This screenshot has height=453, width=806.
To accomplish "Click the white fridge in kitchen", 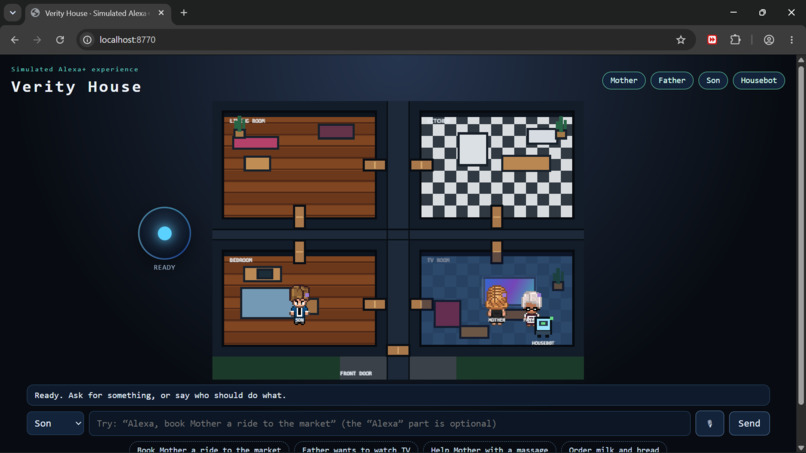I will click(472, 149).
